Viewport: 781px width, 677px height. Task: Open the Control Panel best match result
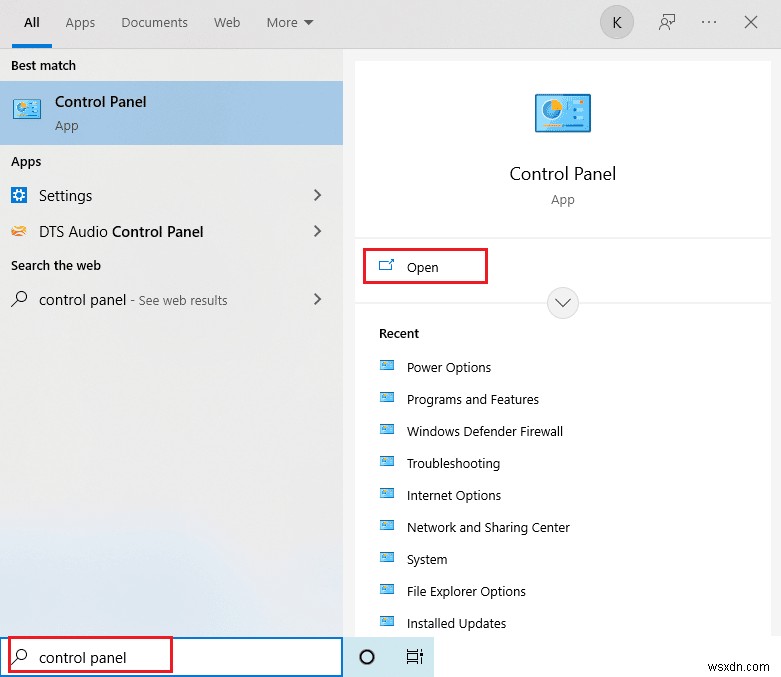[171, 113]
